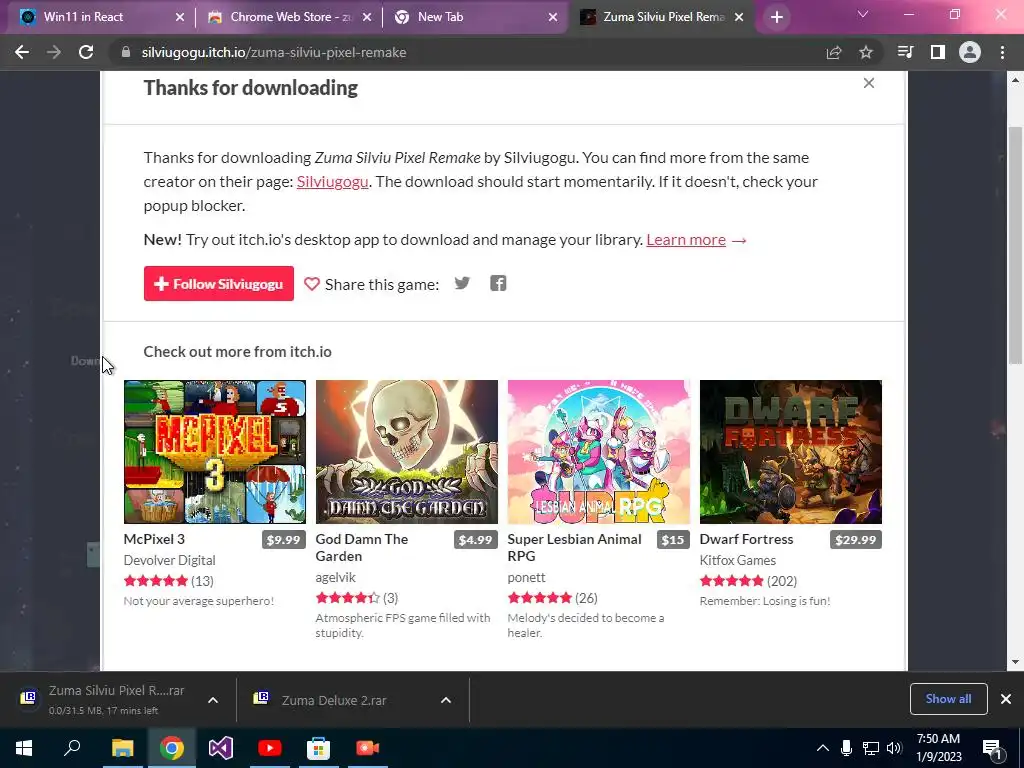Expand options for Zuma Deluxe 2.rar download
The width and height of the screenshot is (1024, 768).
tap(446, 700)
